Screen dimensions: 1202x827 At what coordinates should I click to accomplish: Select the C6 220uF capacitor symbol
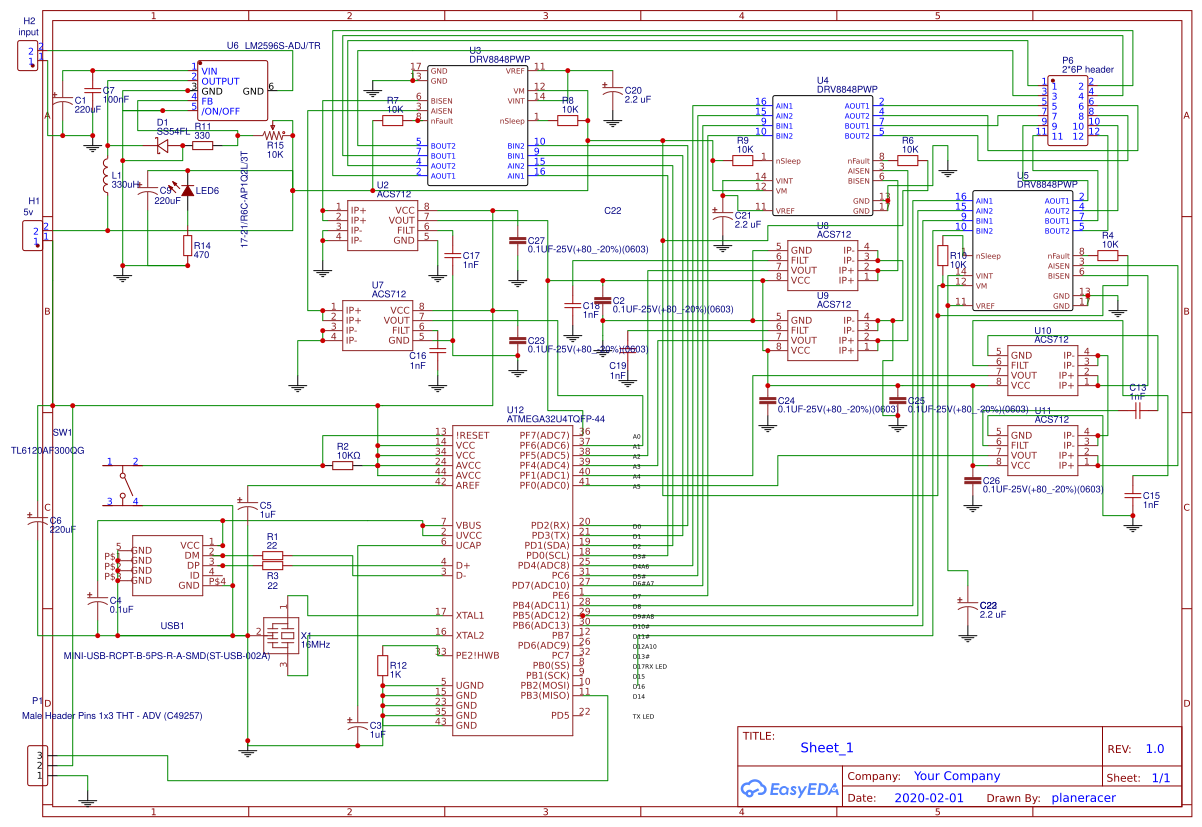pyautogui.click(x=36, y=520)
